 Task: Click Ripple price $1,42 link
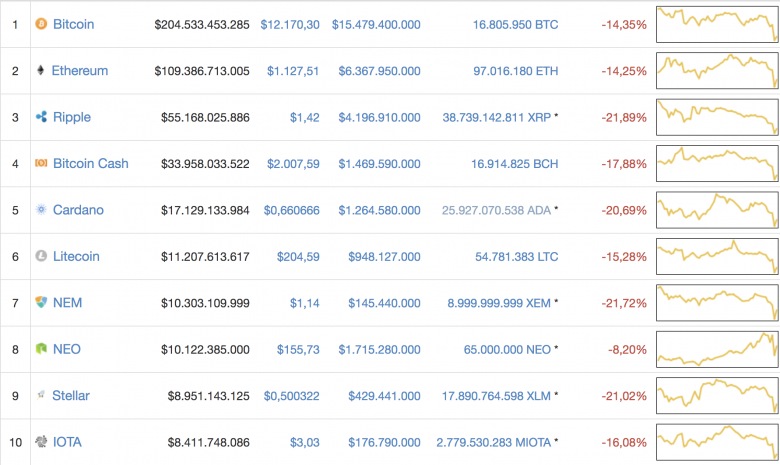click(x=304, y=117)
